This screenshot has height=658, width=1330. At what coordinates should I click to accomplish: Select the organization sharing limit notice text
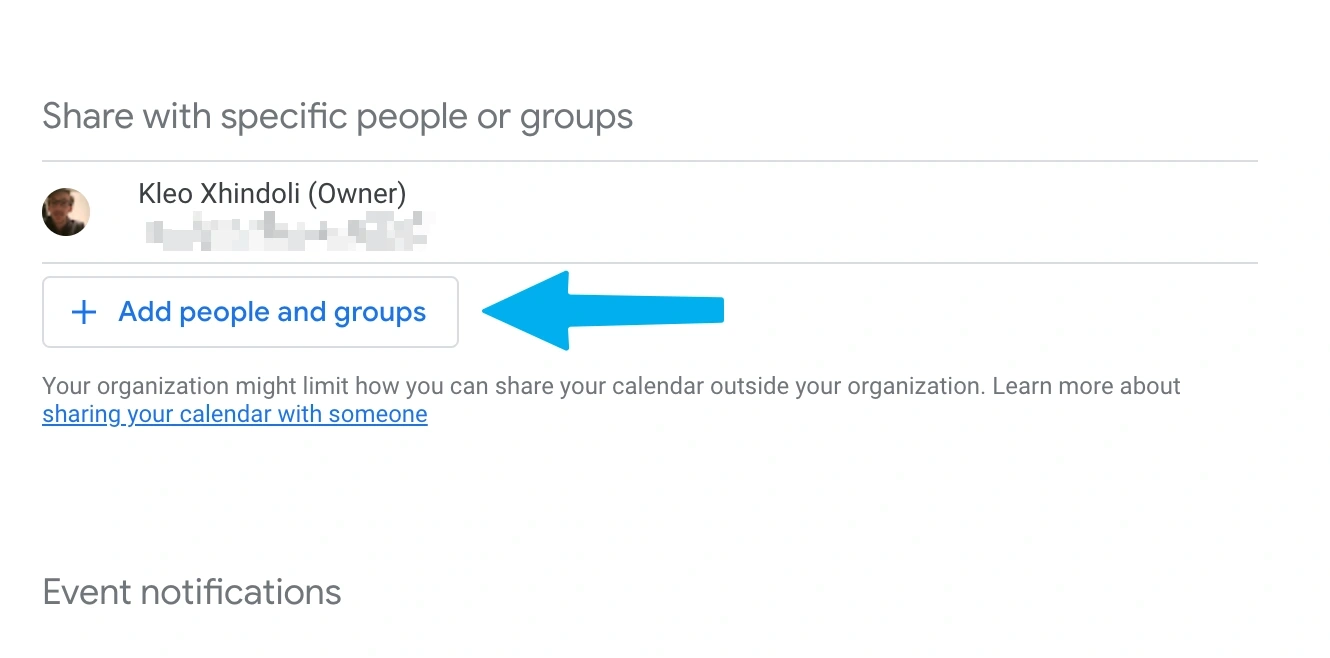pyautogui.click(x=610, y=385)
